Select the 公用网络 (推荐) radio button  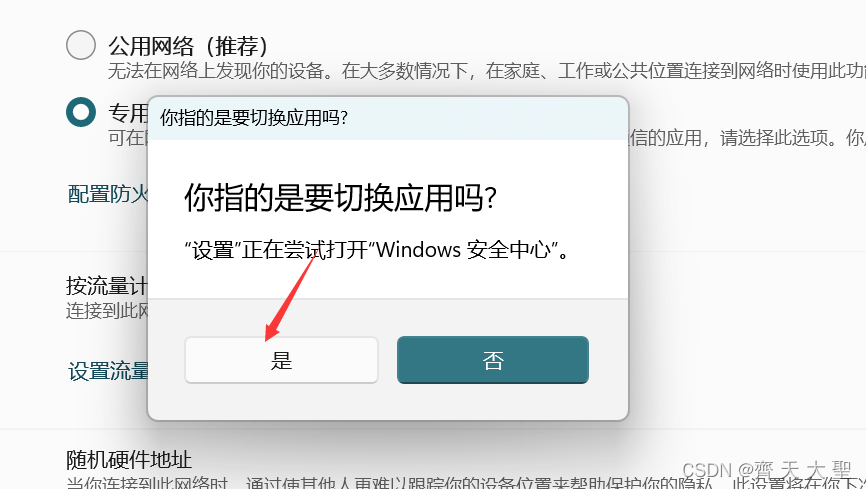click(81, 45)
